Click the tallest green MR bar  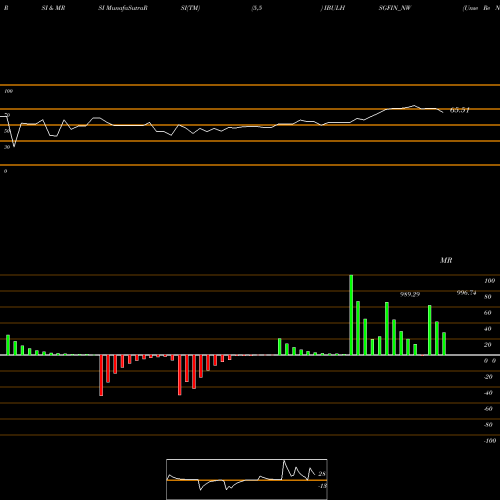[351, 315]
